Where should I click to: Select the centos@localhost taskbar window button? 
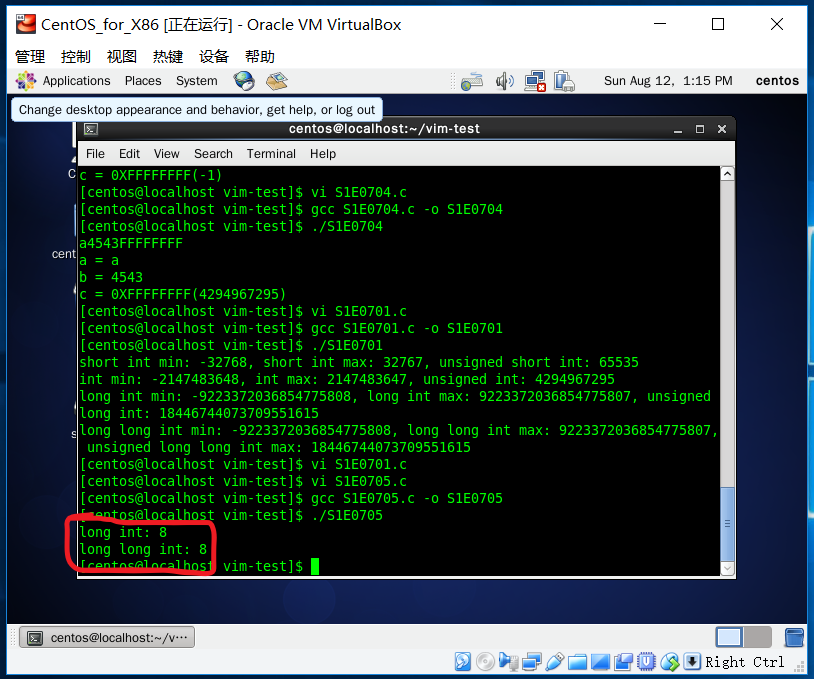point(107,637)
